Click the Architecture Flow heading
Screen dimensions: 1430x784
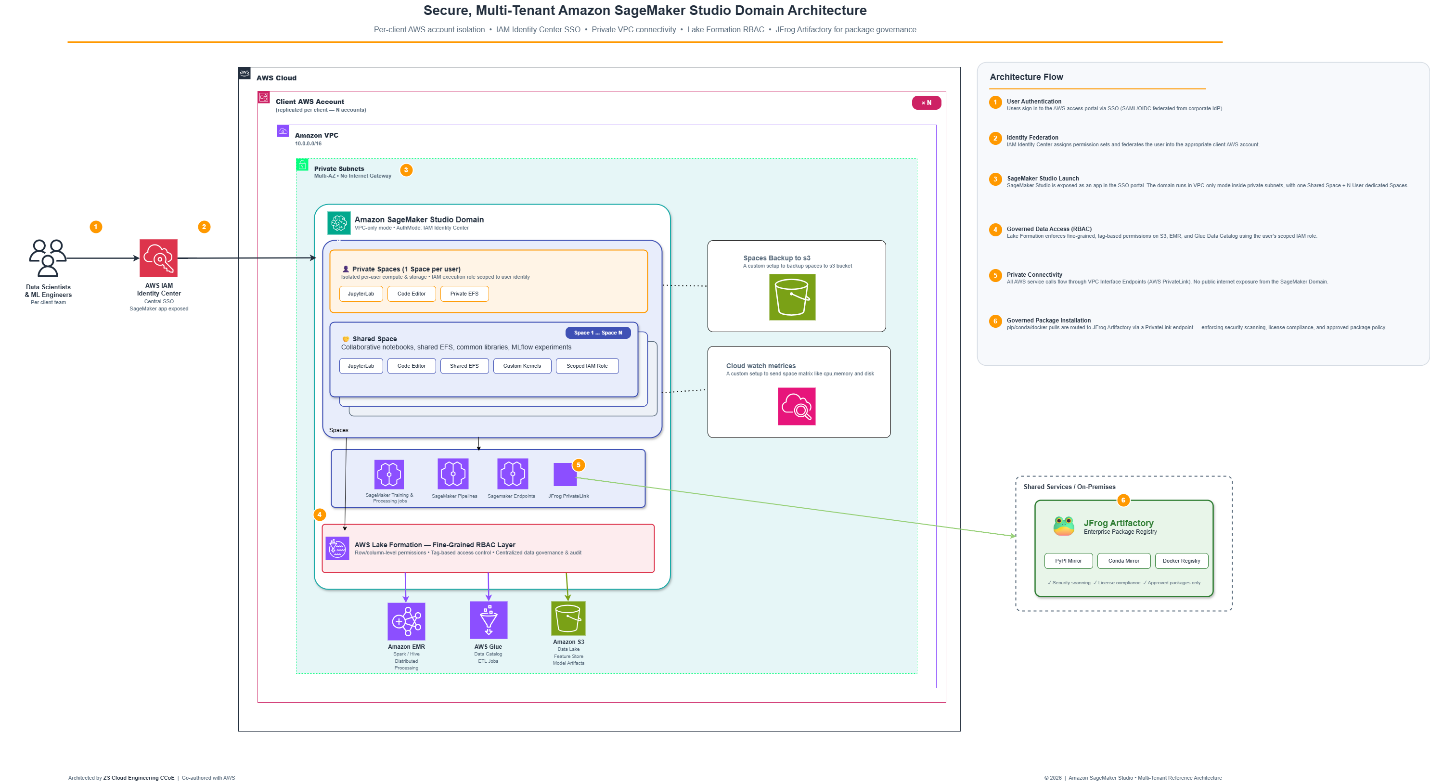[1027, 77]
